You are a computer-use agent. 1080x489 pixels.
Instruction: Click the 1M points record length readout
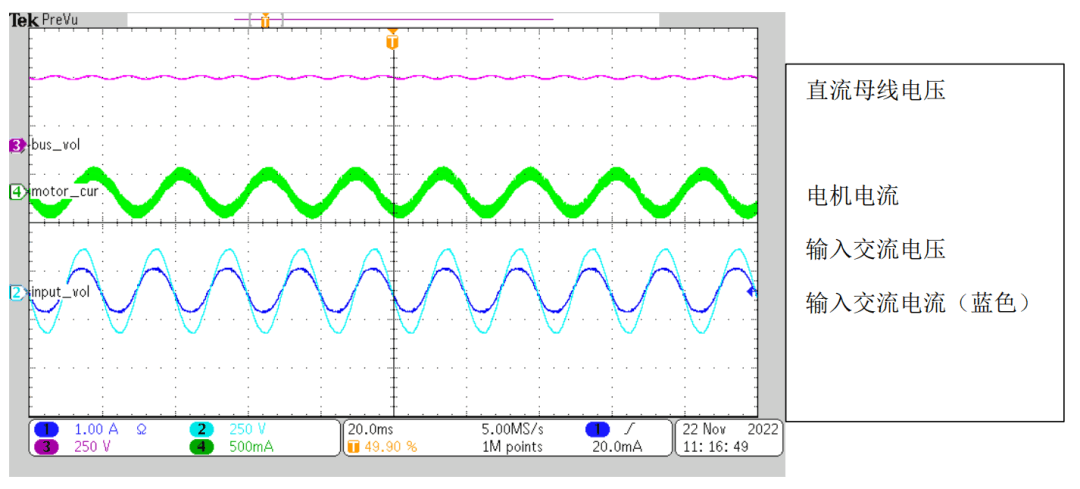(513, 446)
